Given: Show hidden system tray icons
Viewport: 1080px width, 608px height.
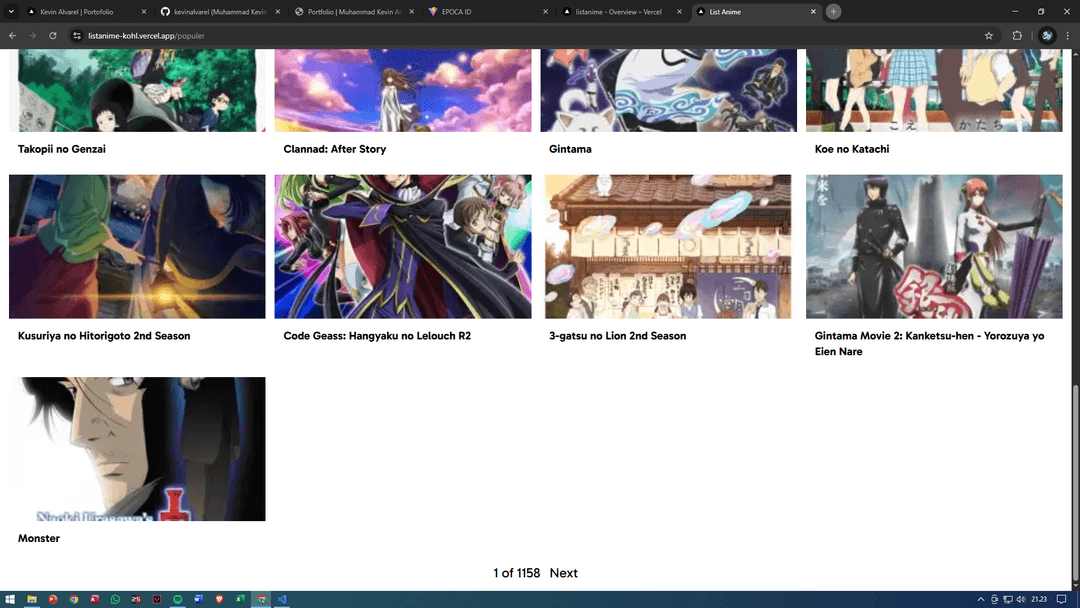Looking at the screenshot, I should pyautogui.click(x=980, y=599).
